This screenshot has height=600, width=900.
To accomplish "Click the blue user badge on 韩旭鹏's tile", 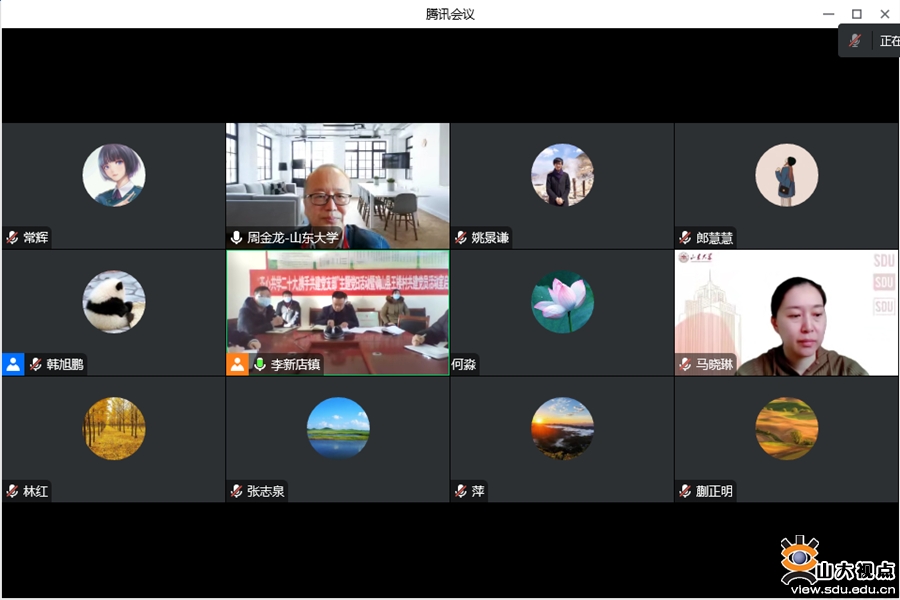I will pos(13,364).
